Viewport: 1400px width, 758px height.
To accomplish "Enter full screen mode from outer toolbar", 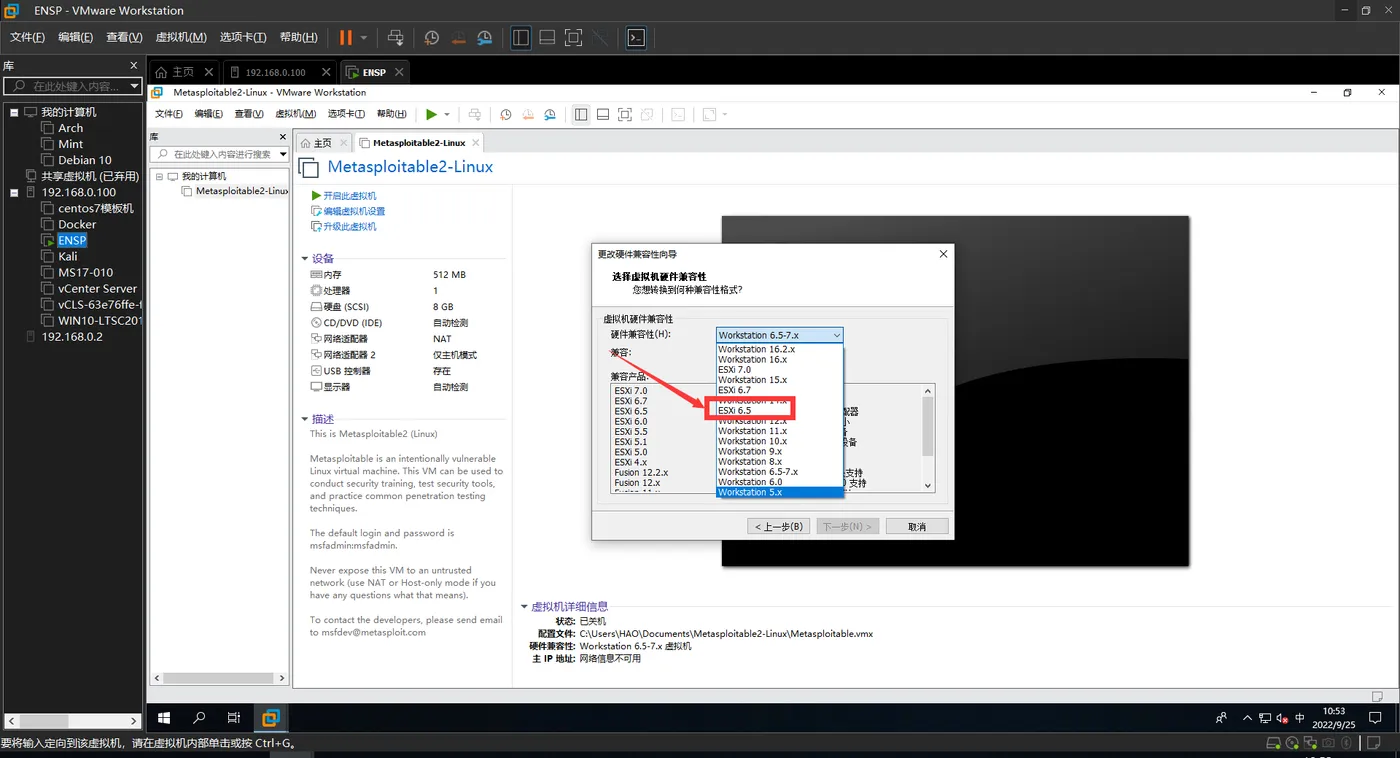I will (x=573, y=38).
